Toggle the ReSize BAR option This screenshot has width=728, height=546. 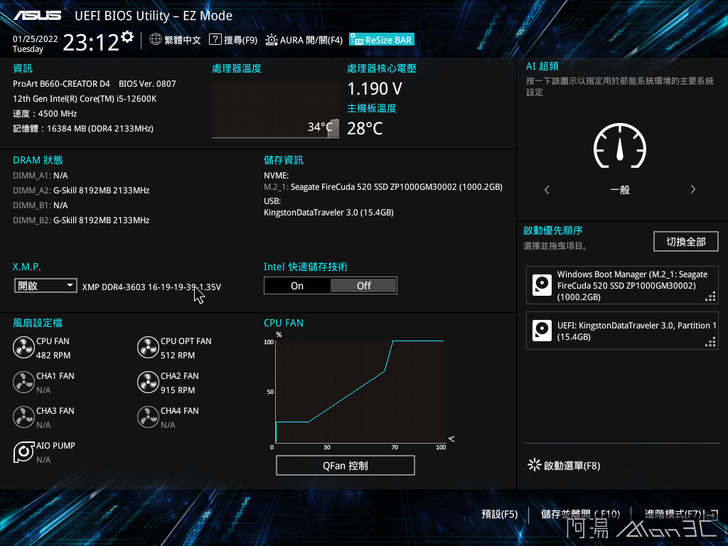coord(381,40)
